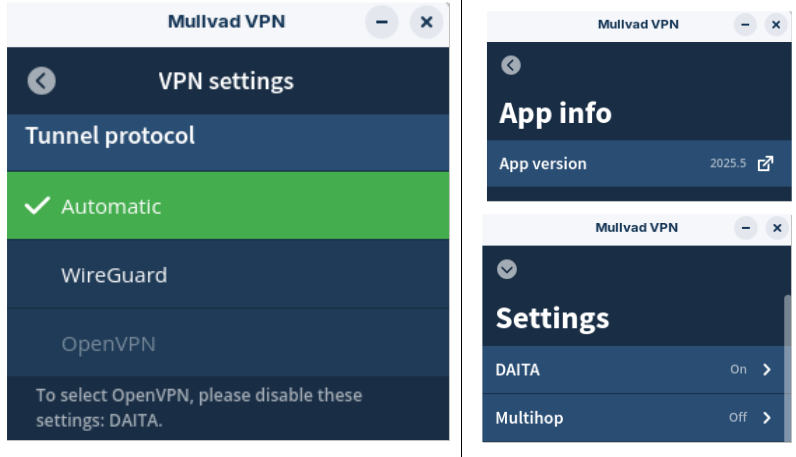Open external link icon beside app version

coord(765,164)
